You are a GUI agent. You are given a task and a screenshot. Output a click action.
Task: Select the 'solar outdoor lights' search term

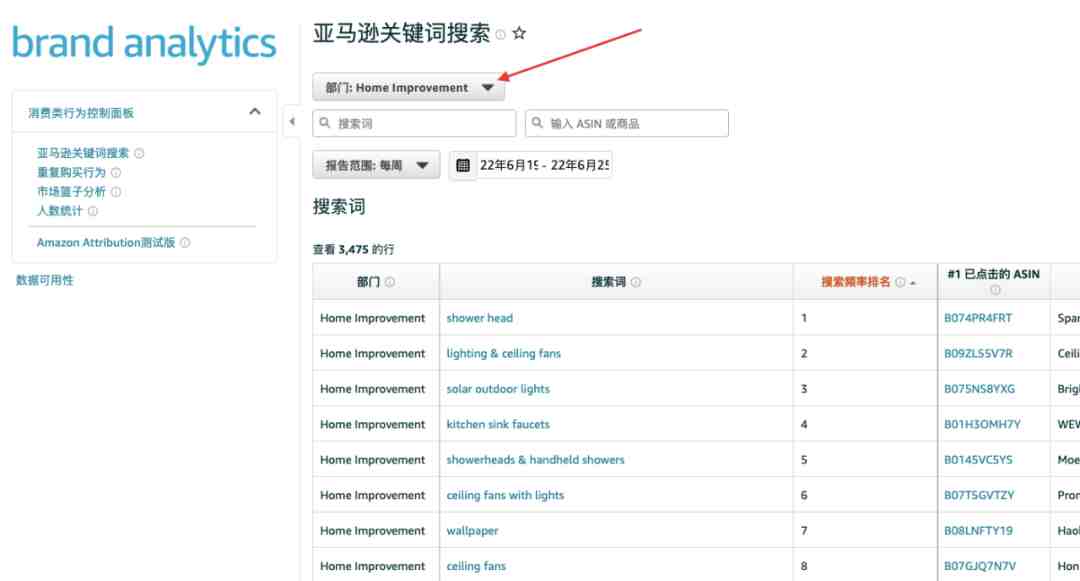coord(498,389)
